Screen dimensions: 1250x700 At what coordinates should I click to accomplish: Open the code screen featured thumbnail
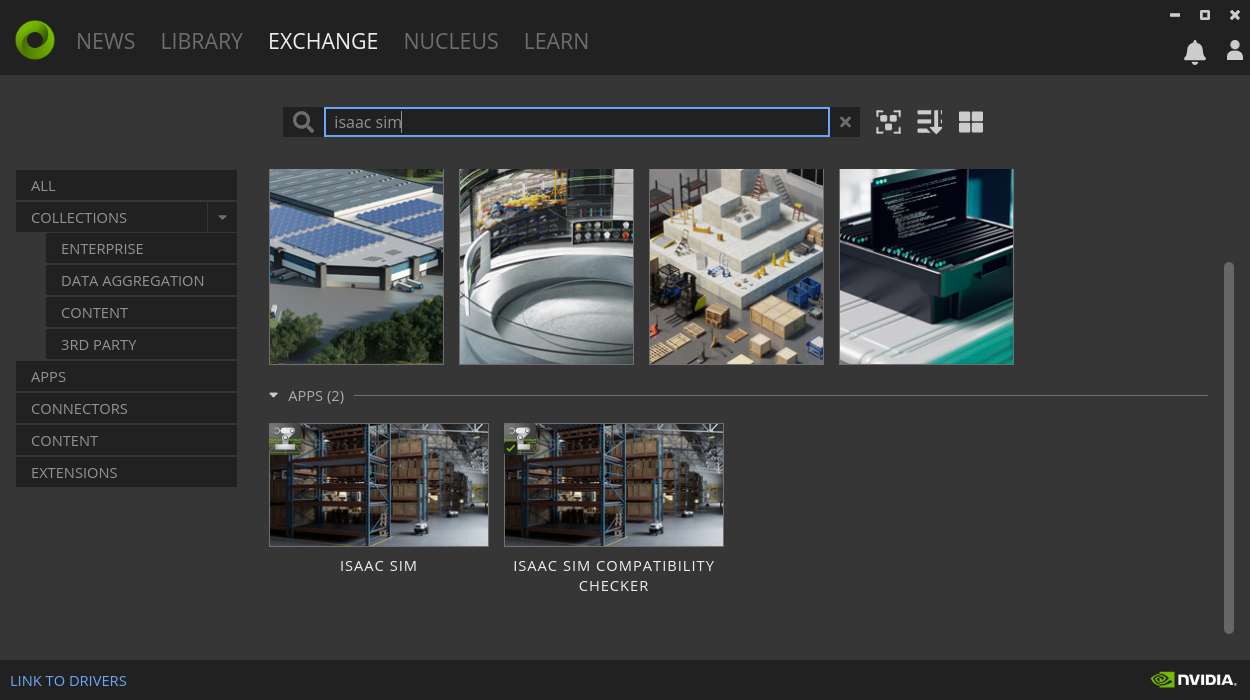point(926,266)
